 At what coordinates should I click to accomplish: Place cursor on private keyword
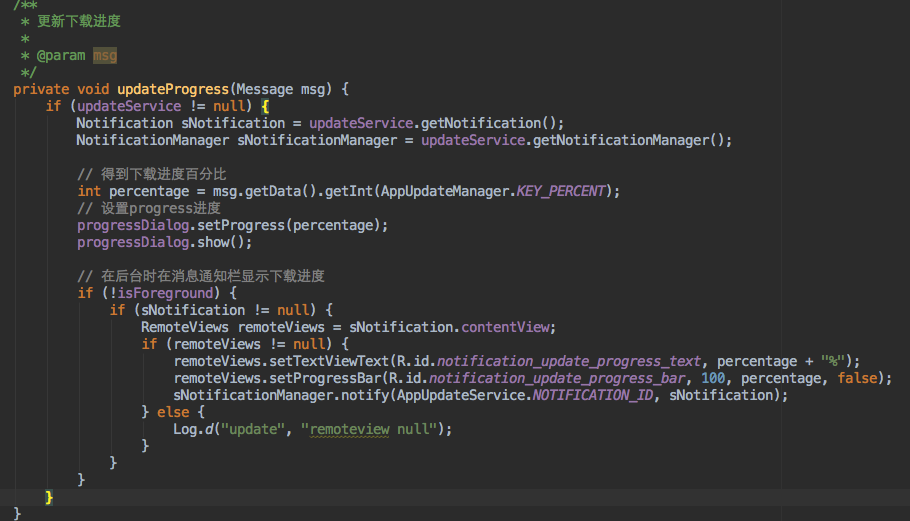[x=41, y=89]
